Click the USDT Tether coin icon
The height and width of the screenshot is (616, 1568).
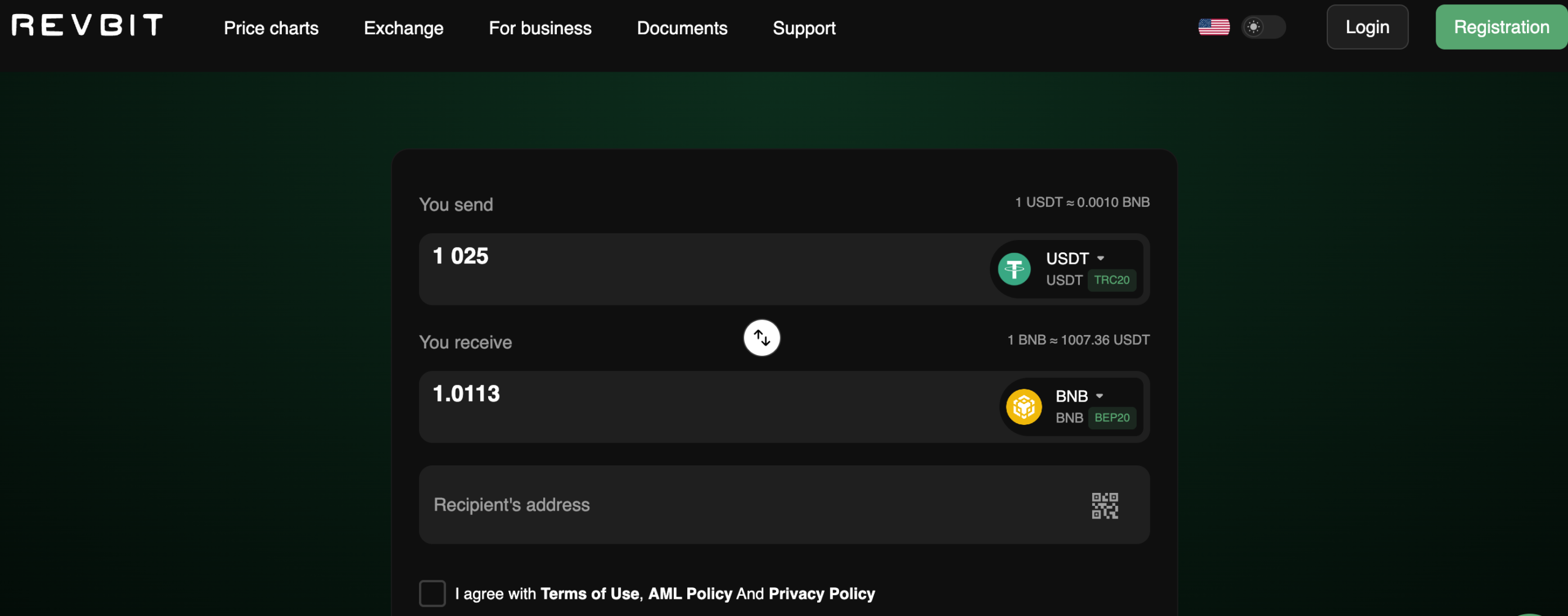(x=1014, y=269)
